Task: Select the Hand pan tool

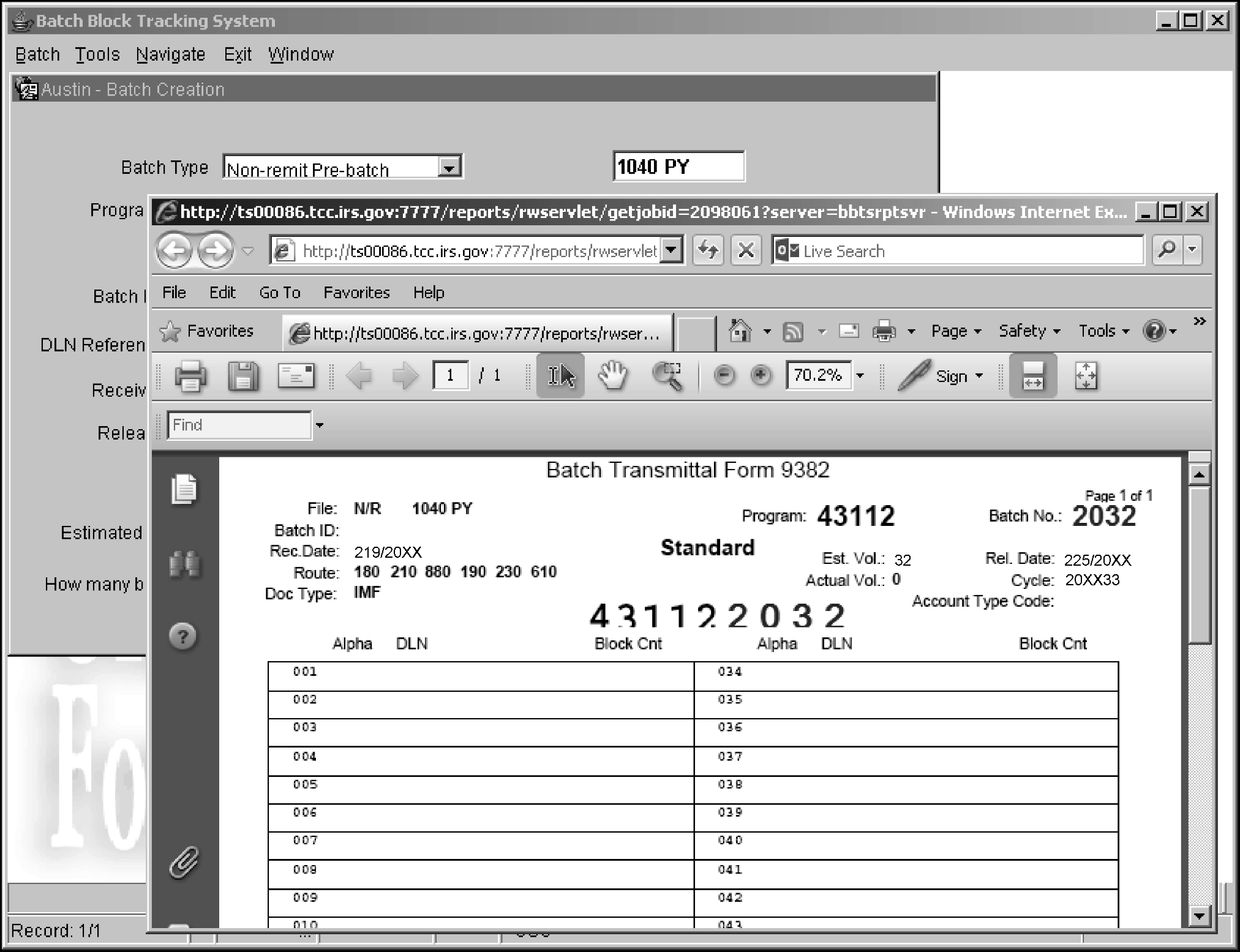Action: pos(613,376)
